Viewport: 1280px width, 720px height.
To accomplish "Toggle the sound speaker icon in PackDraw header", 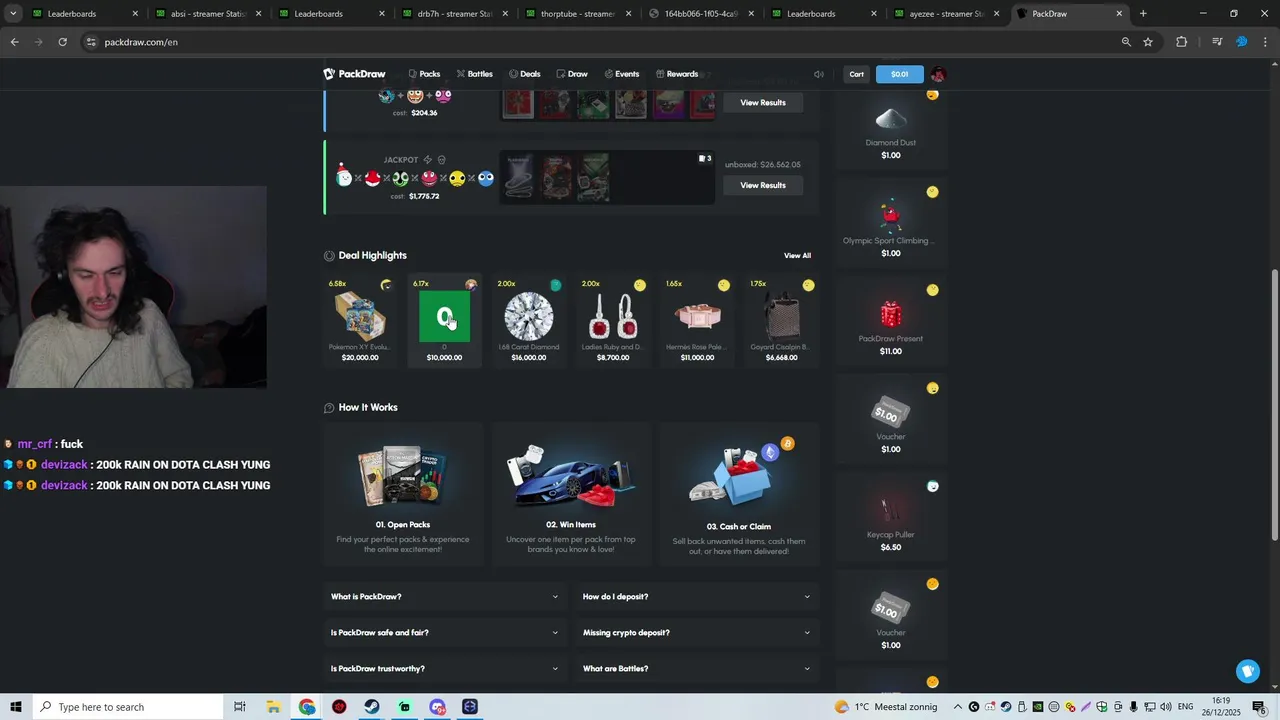I will [819, 74].
